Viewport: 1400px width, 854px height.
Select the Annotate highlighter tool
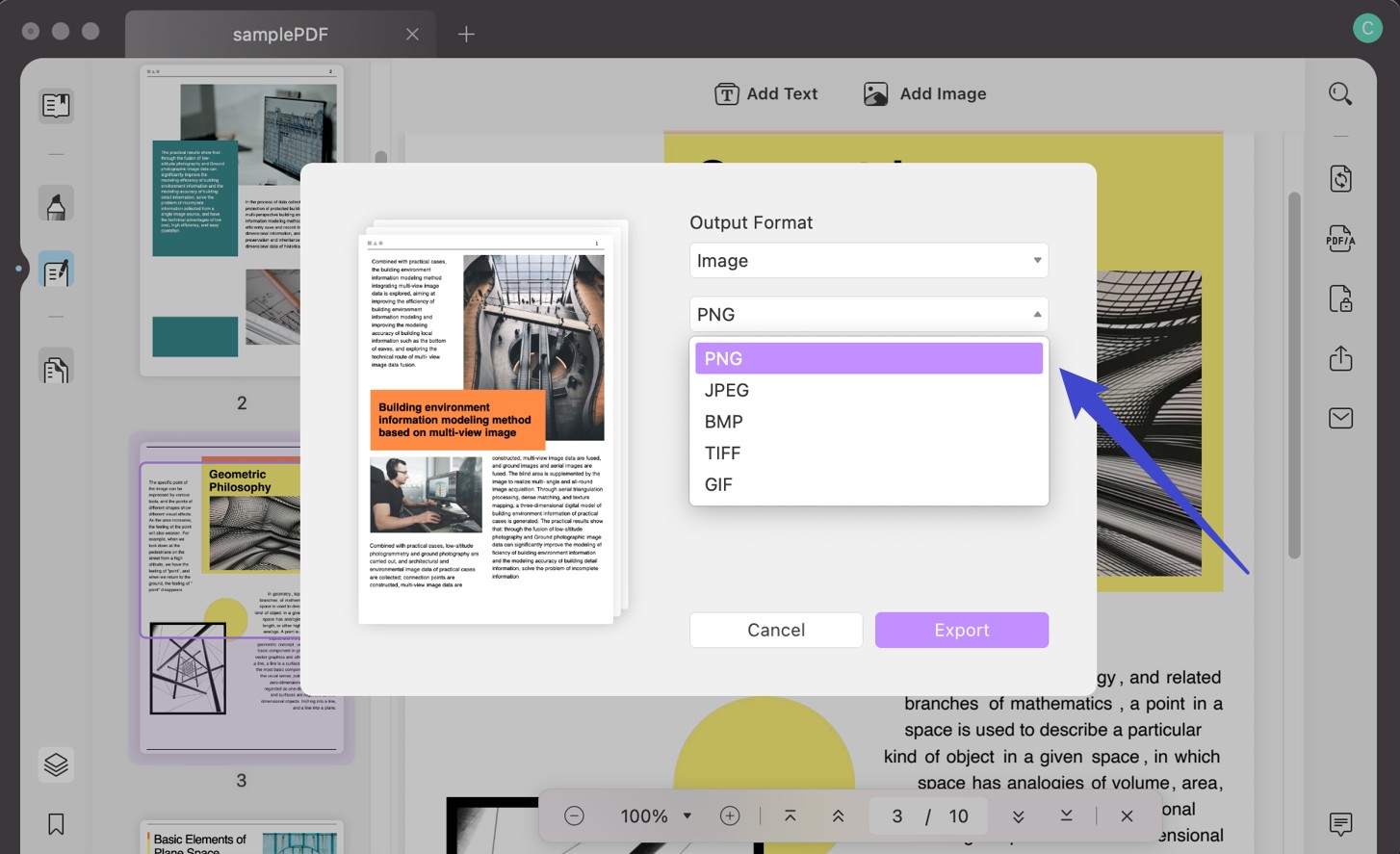[55, 202]
